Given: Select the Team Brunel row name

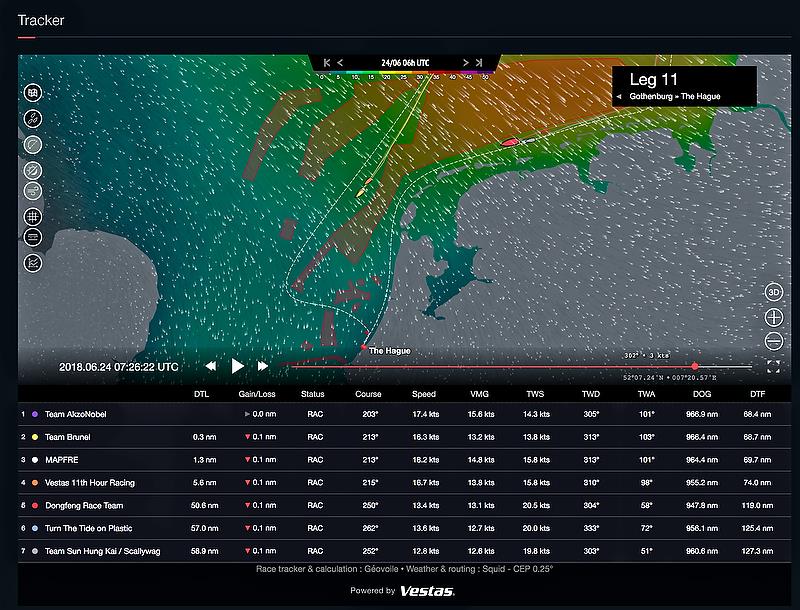Looking at the screenshot, I should [67, 437].
